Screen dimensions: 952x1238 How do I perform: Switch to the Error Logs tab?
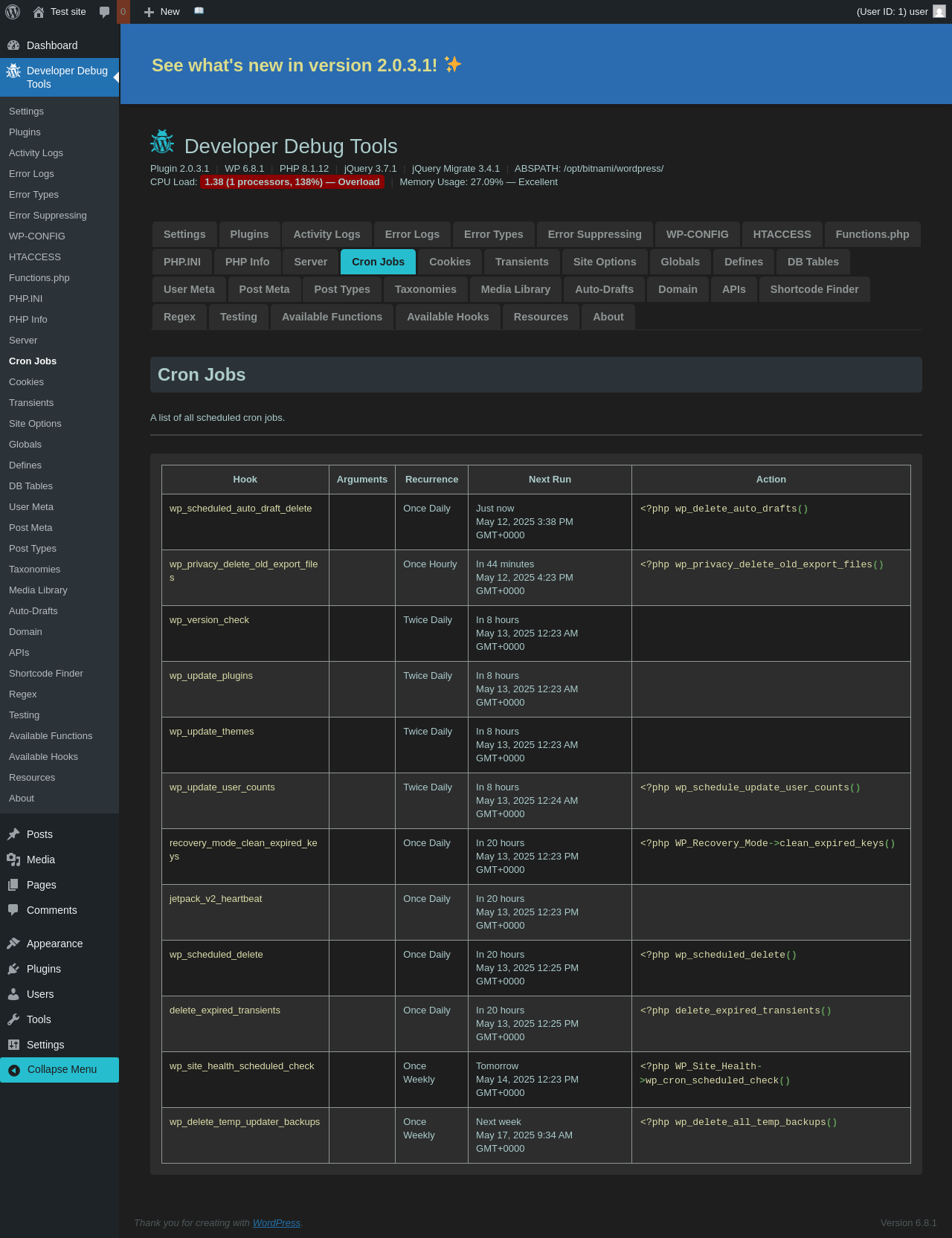[x=412, y=234]
